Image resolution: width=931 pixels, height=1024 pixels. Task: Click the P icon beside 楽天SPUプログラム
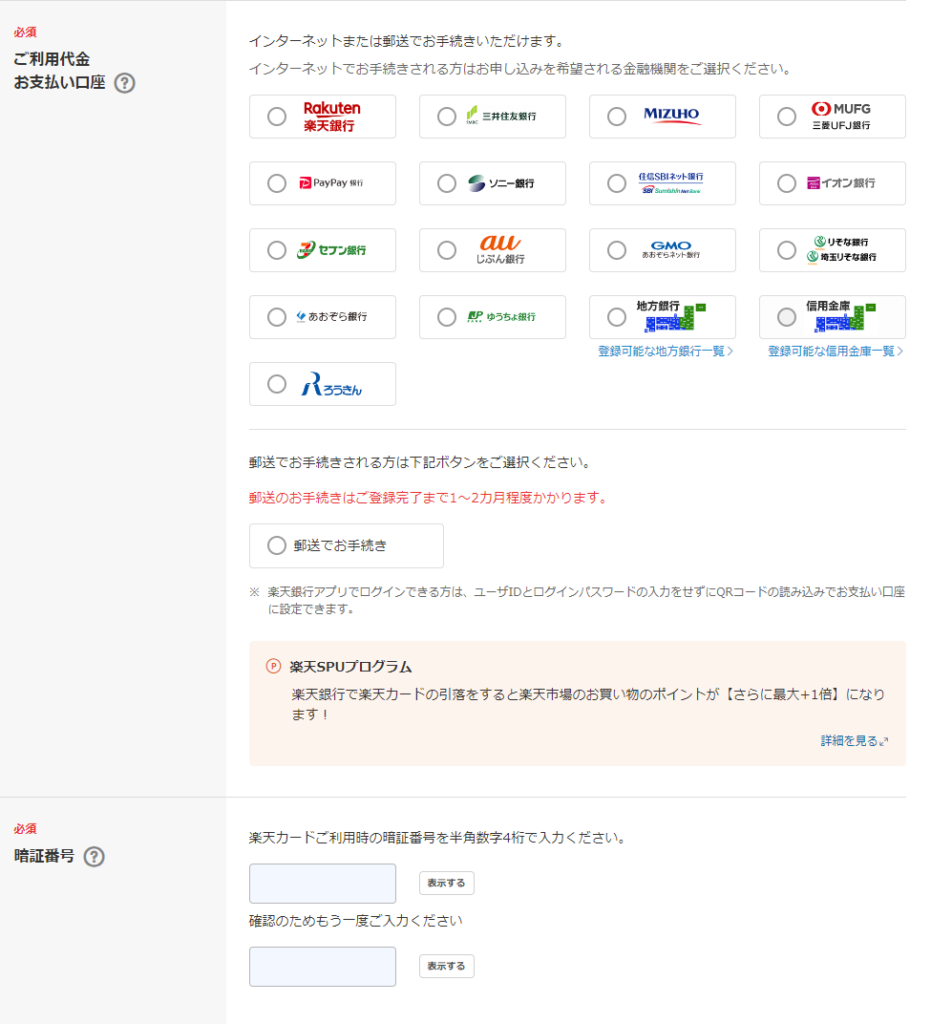pos(273,666)
